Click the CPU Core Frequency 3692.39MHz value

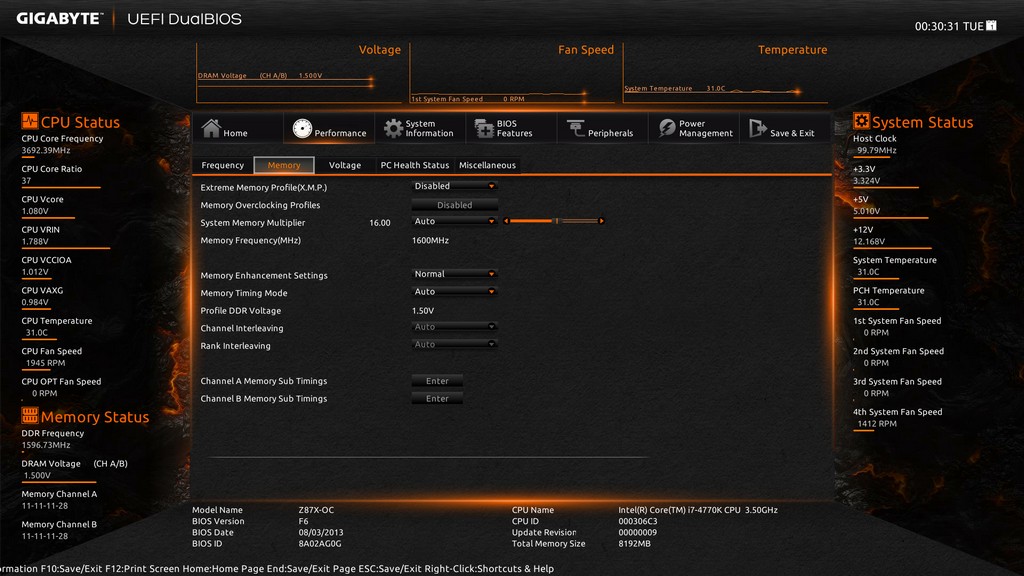tap(46, 150)
